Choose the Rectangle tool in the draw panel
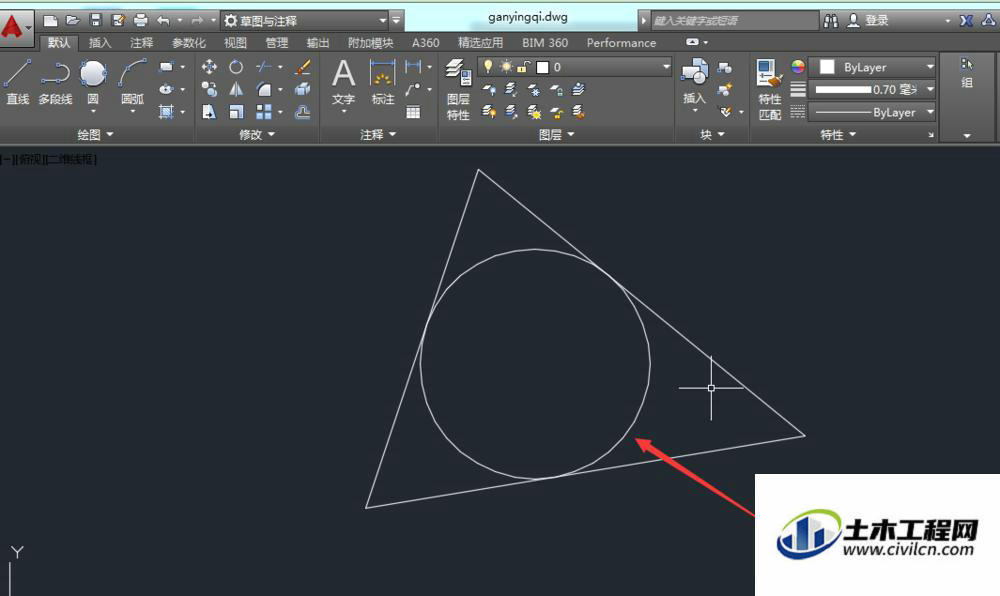 166,67
